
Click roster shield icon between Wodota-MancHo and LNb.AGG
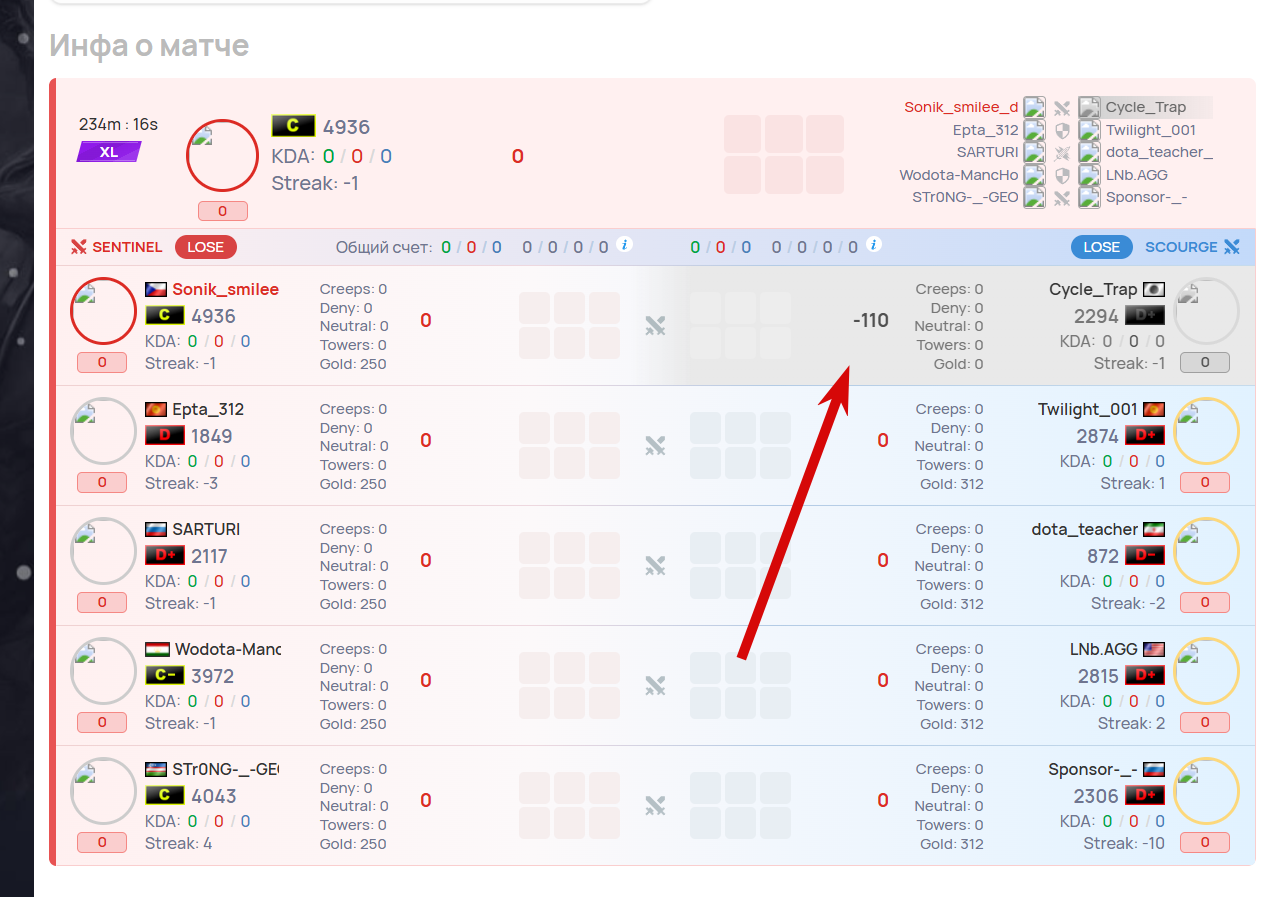(1062, 175)
